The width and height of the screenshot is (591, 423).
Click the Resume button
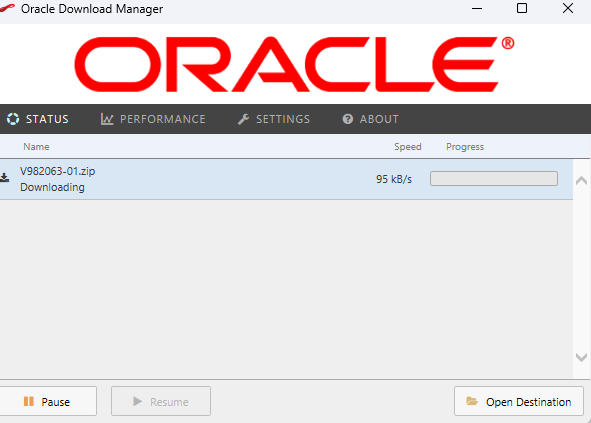161,402
